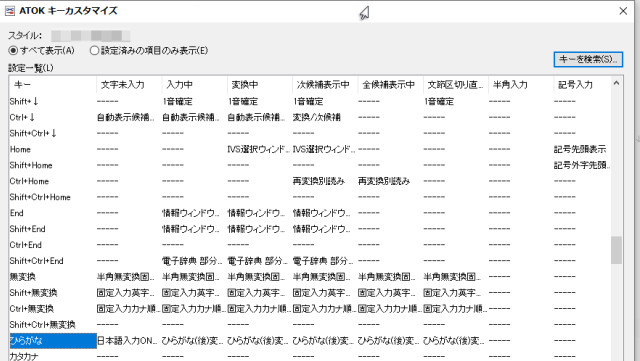Click 再変換別読み under 次候補表示中
Image resolution: width=640 pixels, height=361 pixels.
click(319, 181)
